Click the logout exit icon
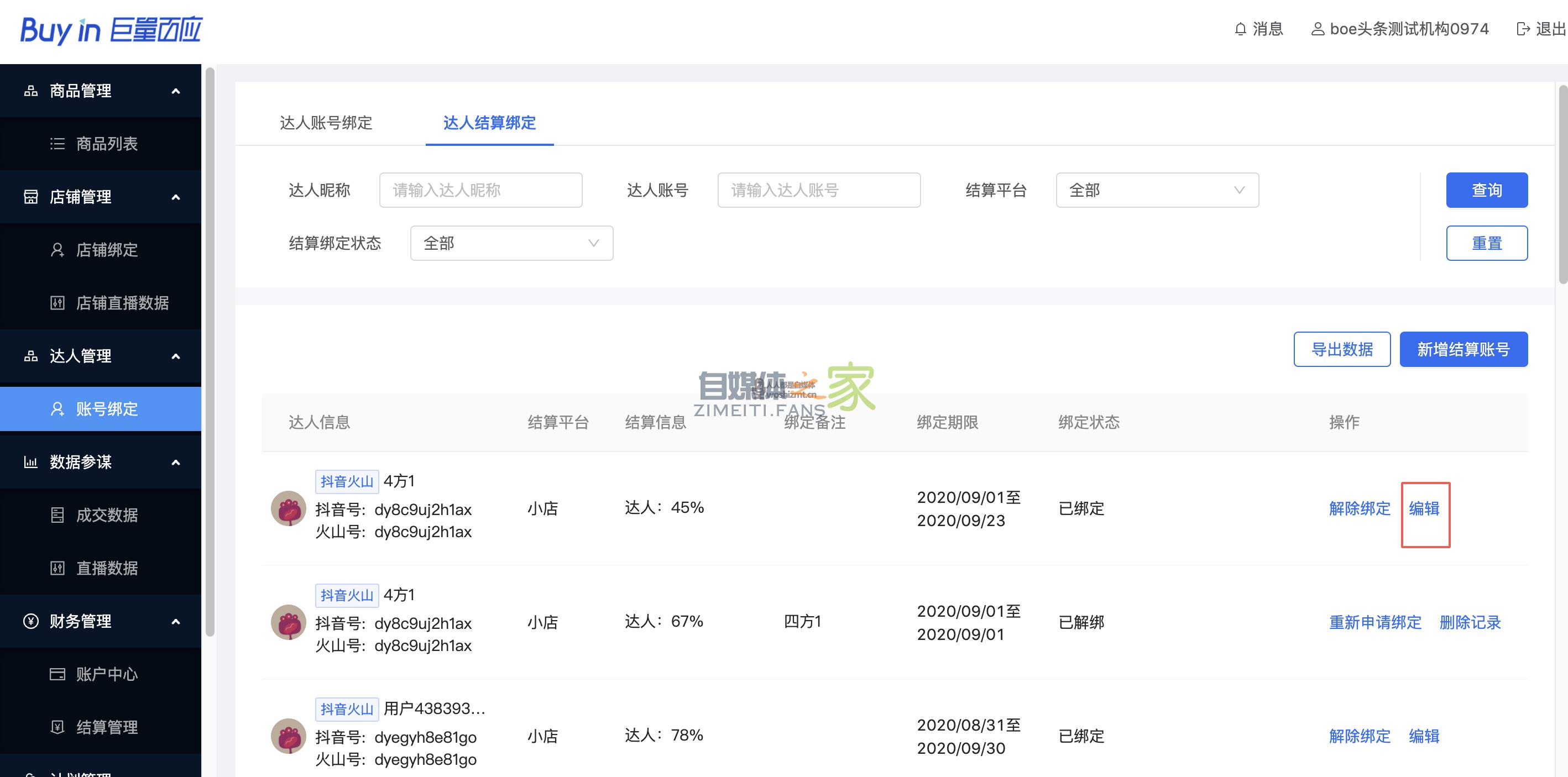Image resolution: width=1568 pixels, height=777 pixels. 1523,29
